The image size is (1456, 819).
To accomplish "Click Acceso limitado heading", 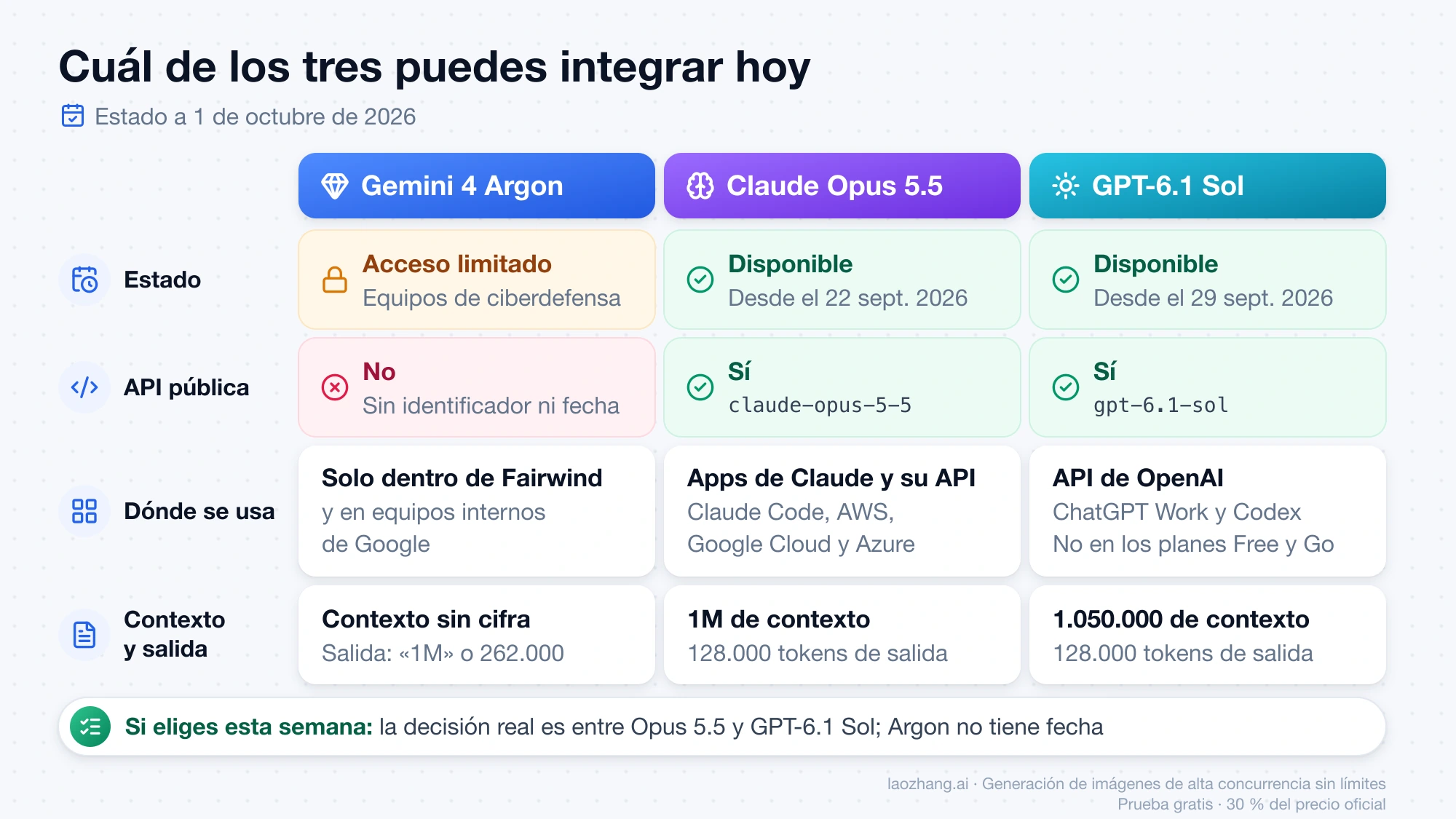I will click(x=457, y=264).
